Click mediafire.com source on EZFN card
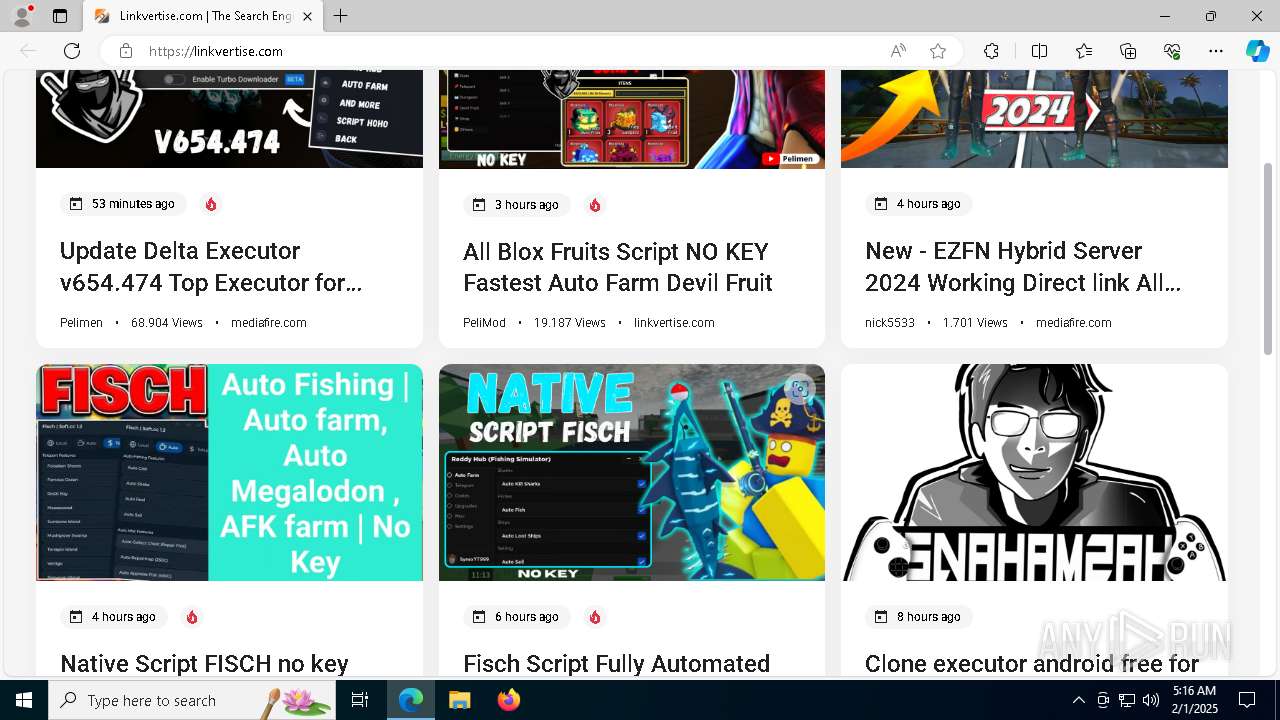Screen dimensions: 1280x720 pos(1074,323)
